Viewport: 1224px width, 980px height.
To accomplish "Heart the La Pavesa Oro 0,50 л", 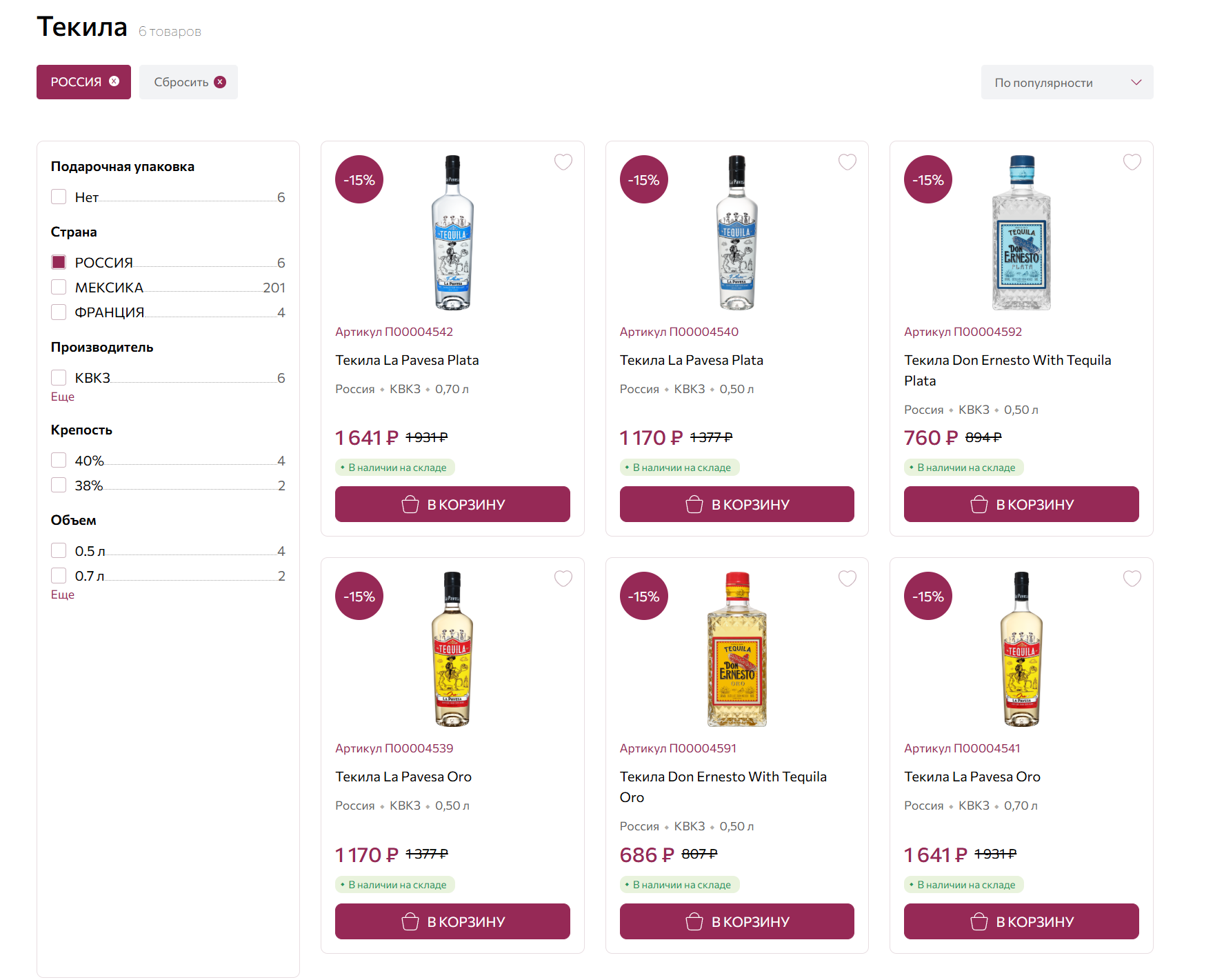I will click(x=563, y=579).
